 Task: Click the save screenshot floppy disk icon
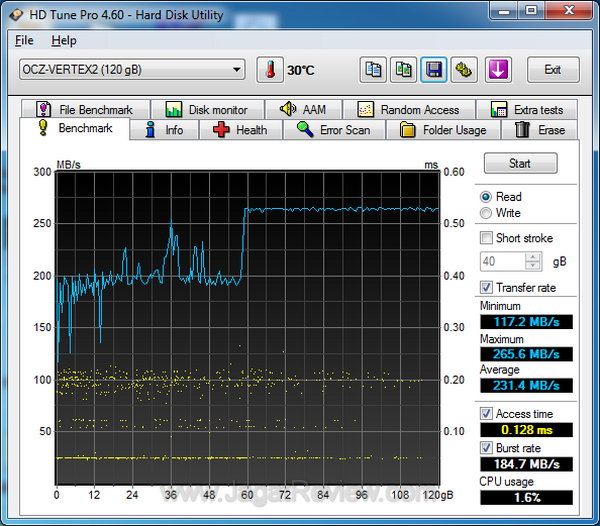(x=434, y=70)
